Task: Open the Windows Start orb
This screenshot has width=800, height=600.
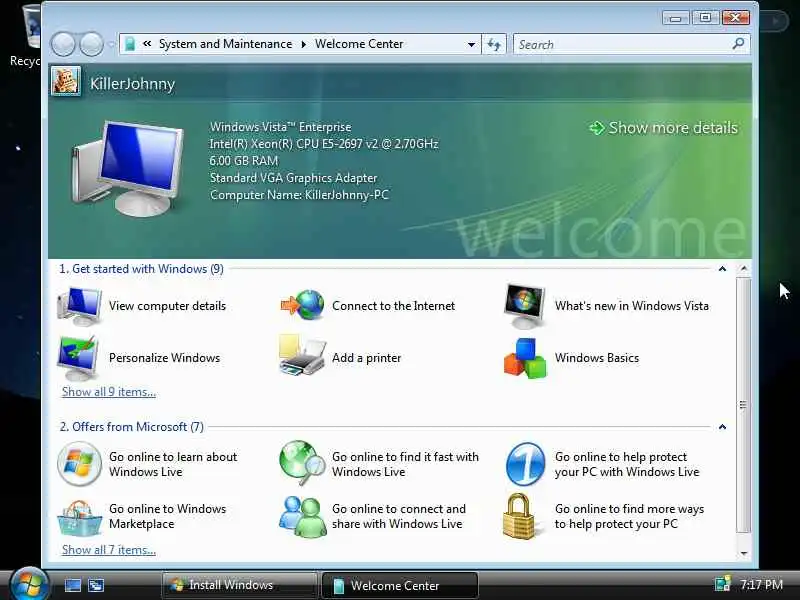Action: [x=29, y=585]
